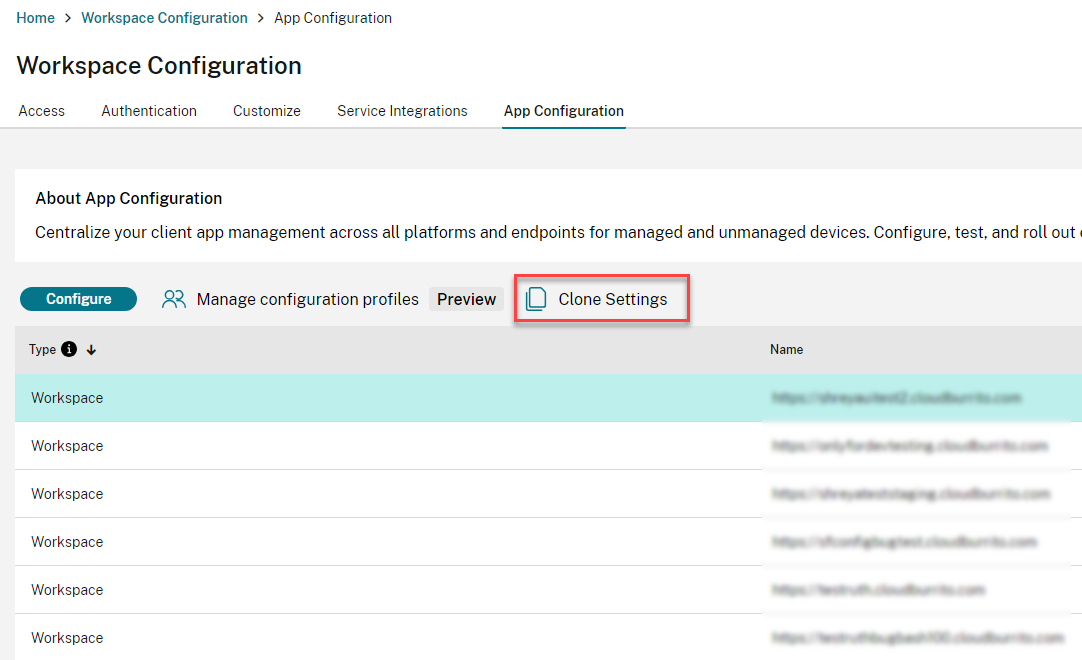Open the Authentication tab
This screenshot has height=660, width=1082.
[149, 111]
